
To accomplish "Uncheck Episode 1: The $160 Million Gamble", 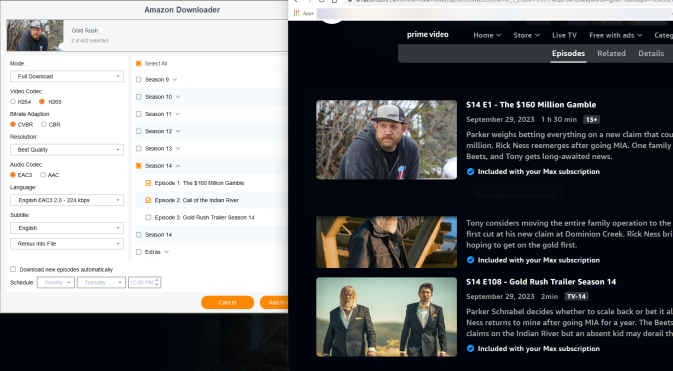I will pyautogui.click(x=149, y=183).
